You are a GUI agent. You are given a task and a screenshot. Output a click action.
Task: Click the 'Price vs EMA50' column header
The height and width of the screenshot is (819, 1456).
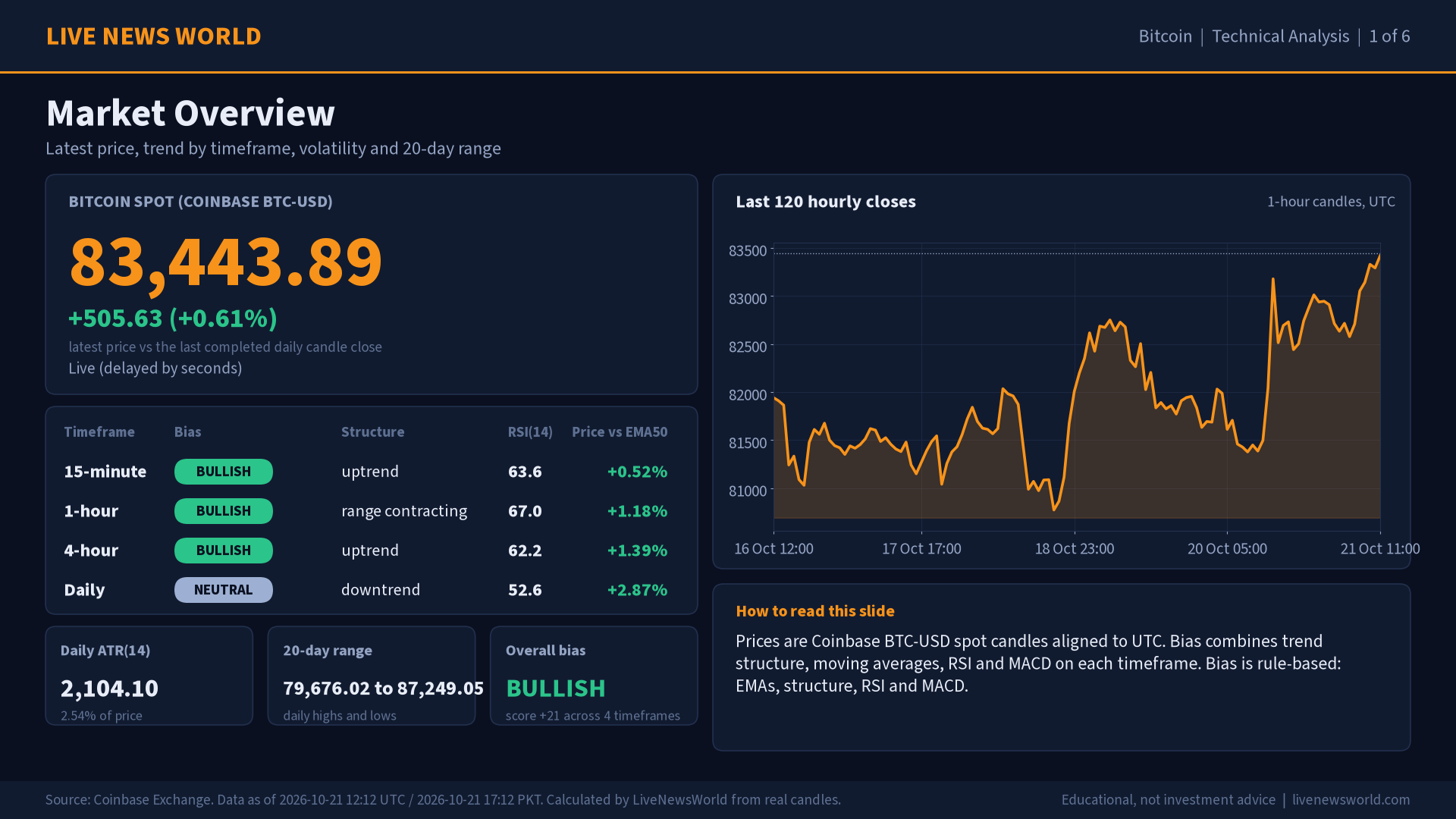[620, 432]
